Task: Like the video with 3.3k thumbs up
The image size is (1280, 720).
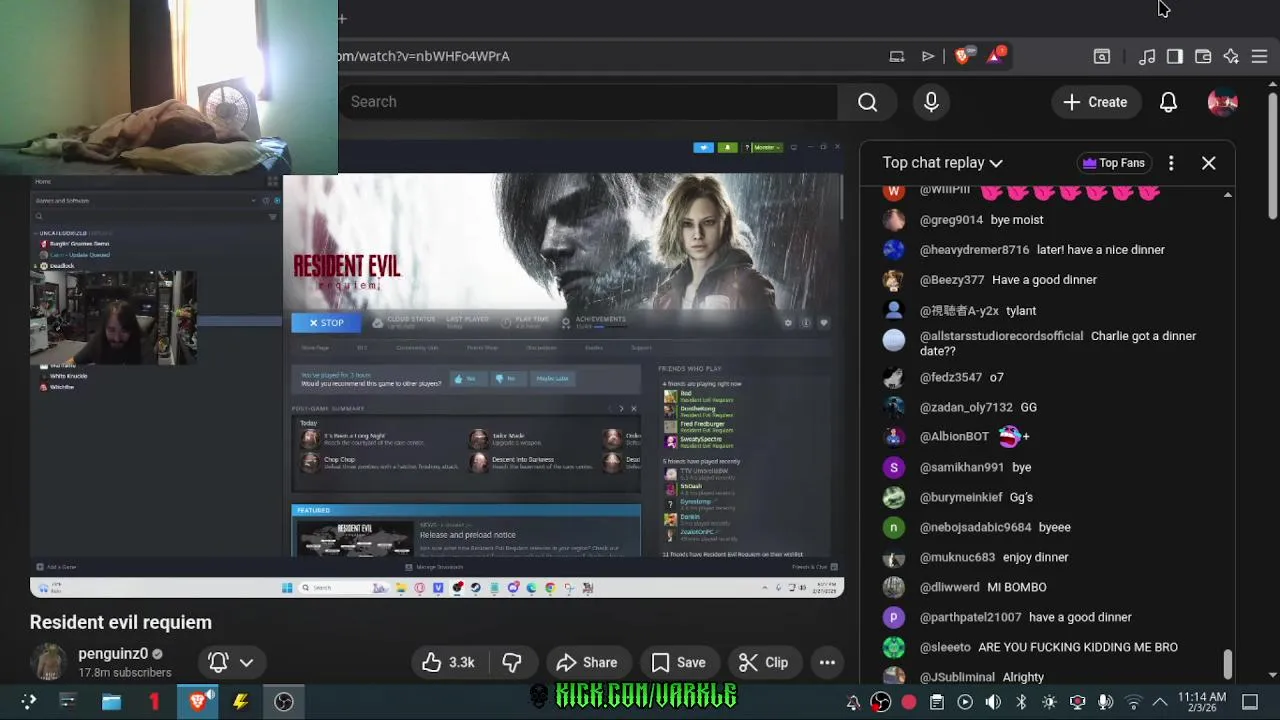Action: click(x=448, y=662)
